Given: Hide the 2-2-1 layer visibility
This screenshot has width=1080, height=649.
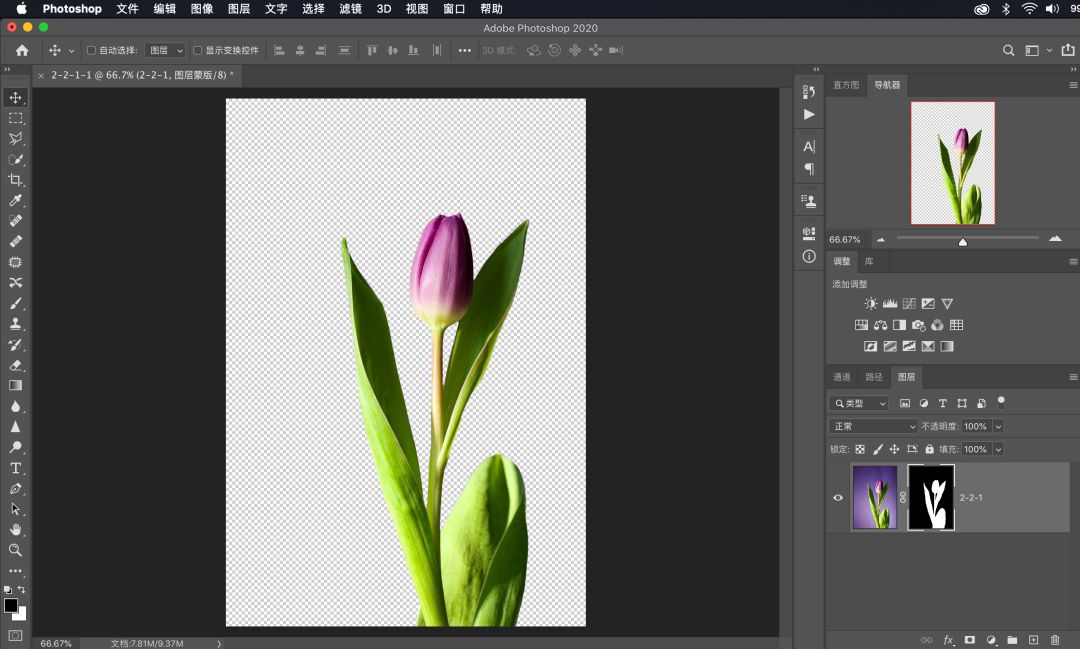Looking at the screenshot, I should 838,497.
